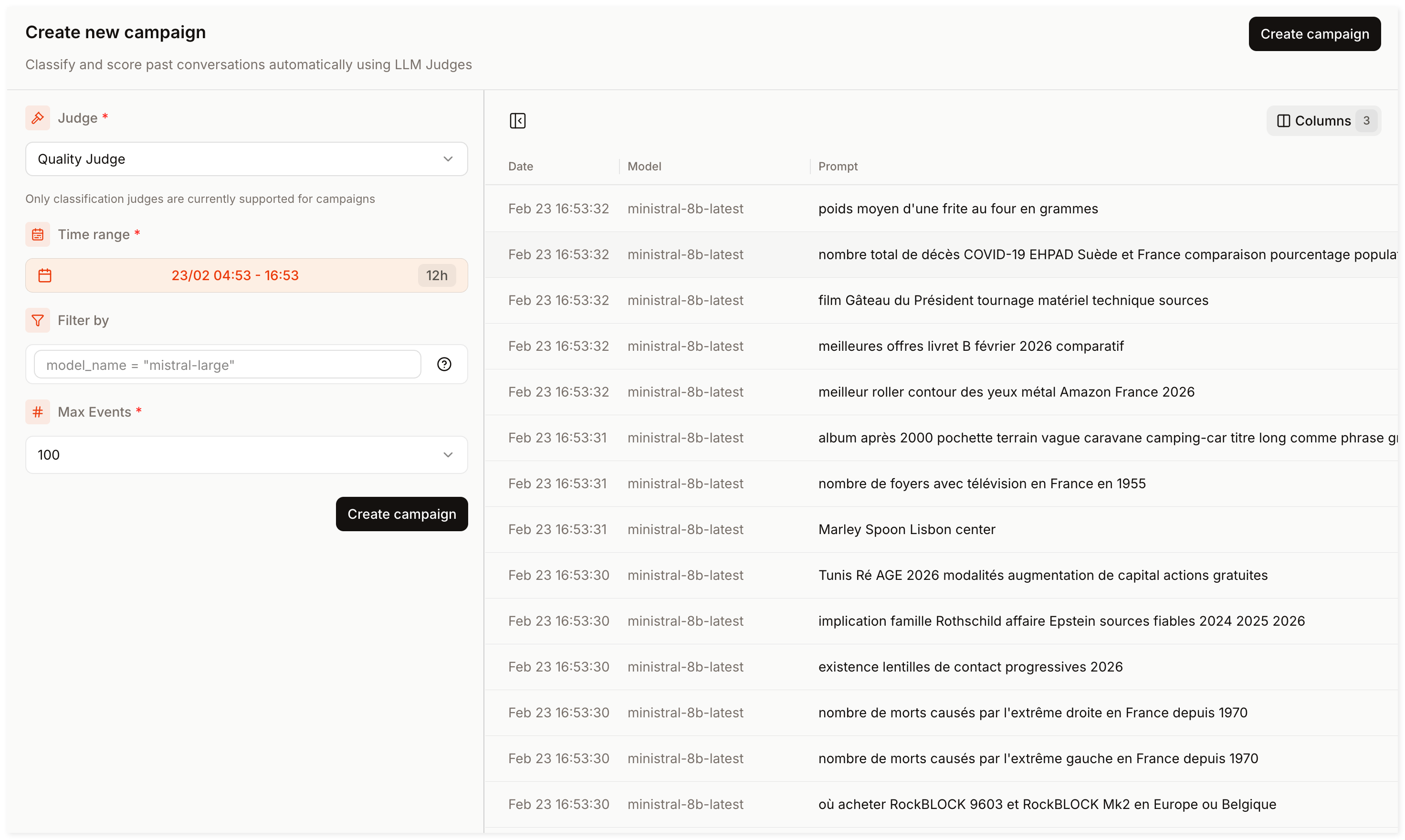1405x840 pixels.
Task: Click the top-right Create campaign button
Action: pos(1314,34)
